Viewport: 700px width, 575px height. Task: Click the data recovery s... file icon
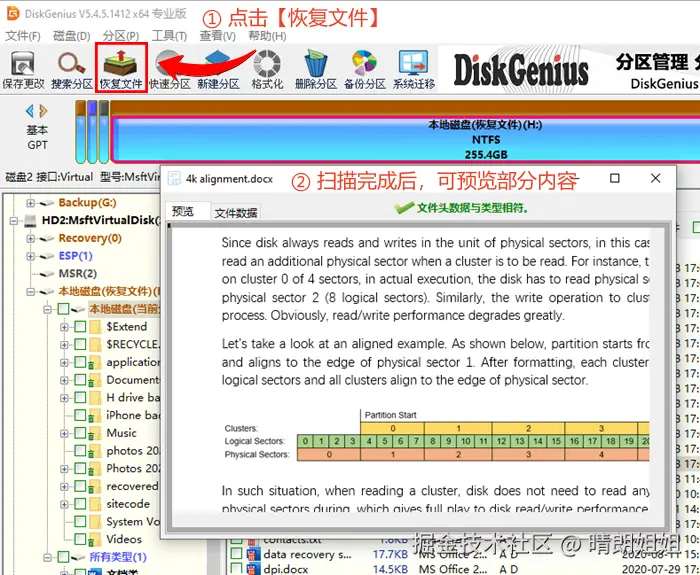[254, 554]
